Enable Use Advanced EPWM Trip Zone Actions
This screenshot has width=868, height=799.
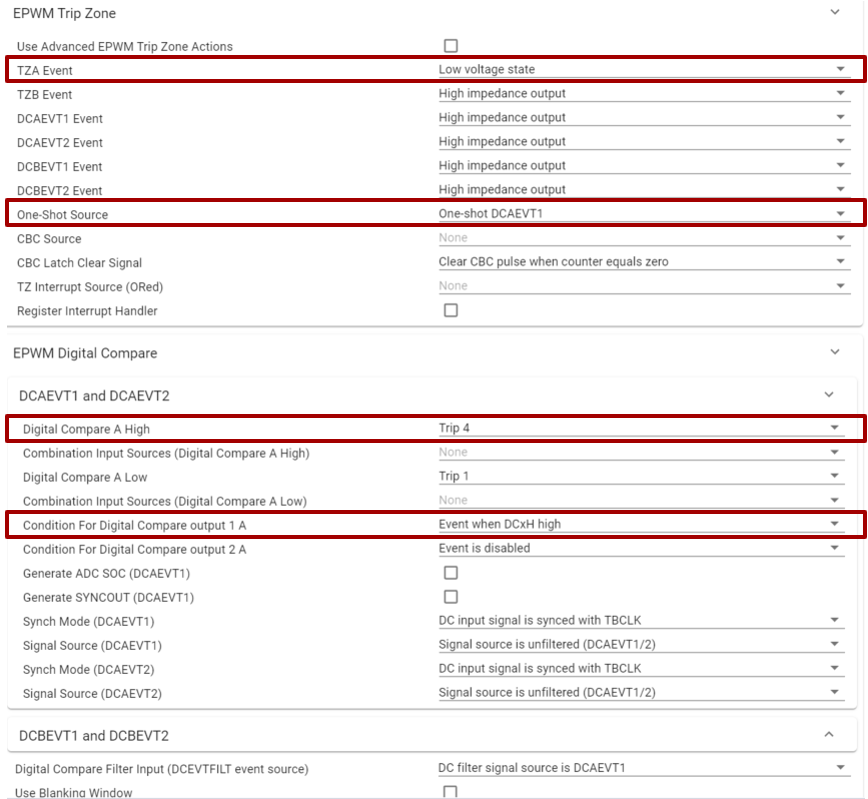coord(451,46)
